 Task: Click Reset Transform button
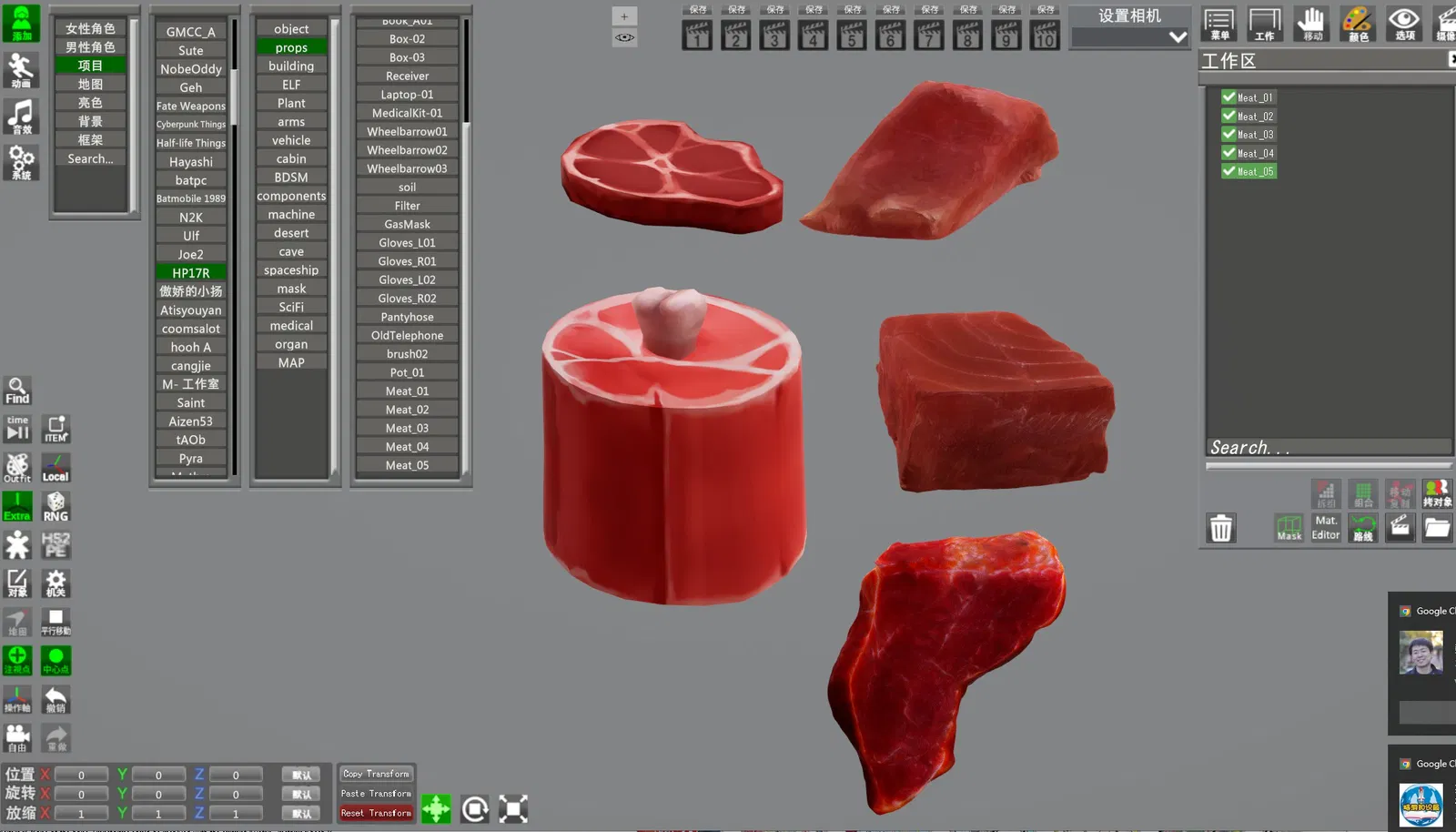(x=376, y=813)
